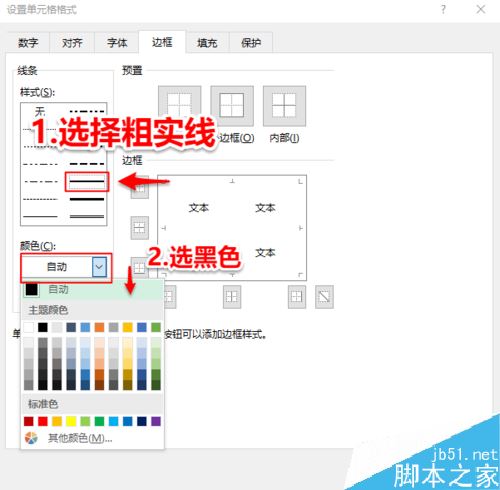This screenshot has width=500, height=490.
Task: Pick the purple standard color
Action: (x=156, y=421)
